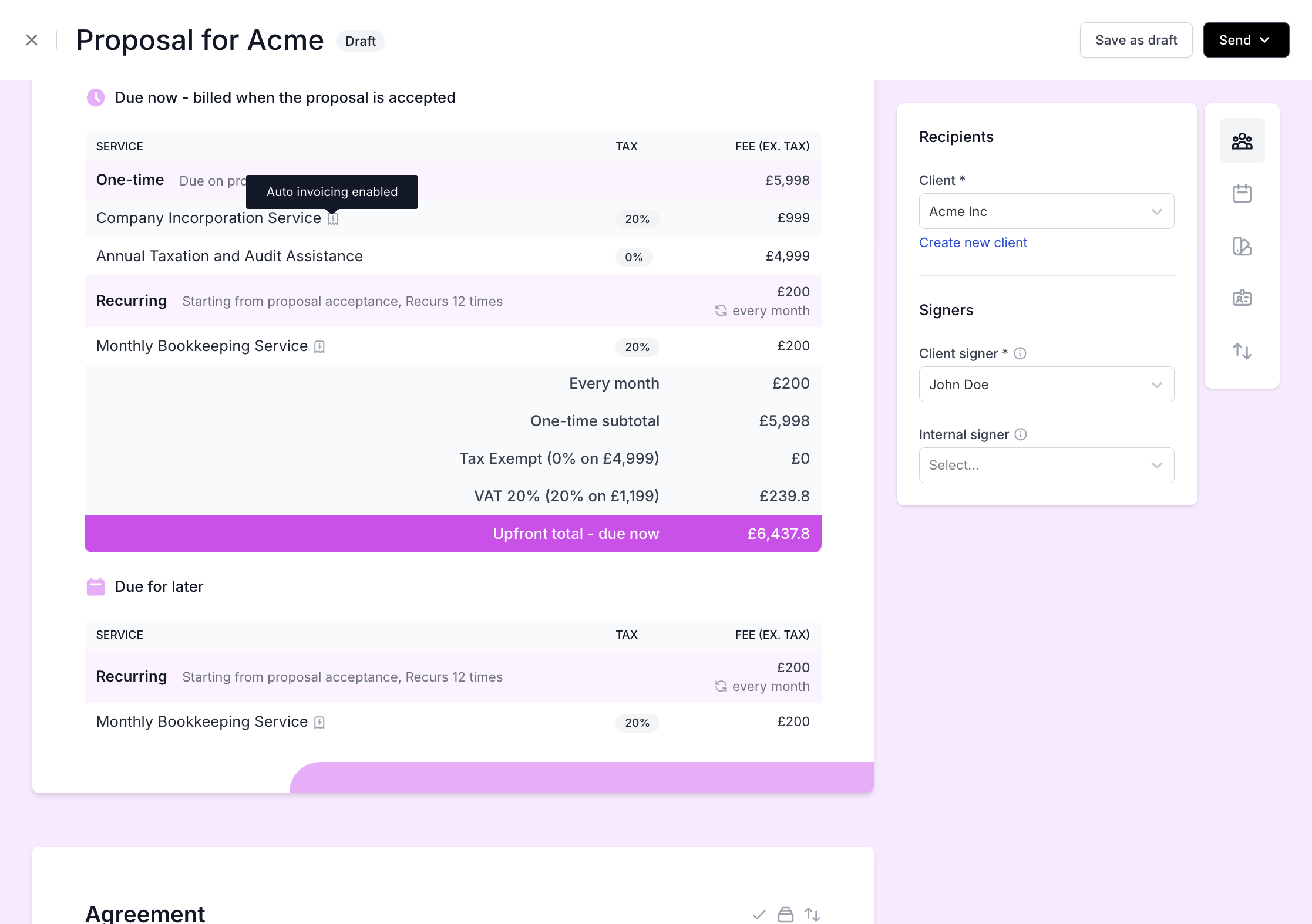Screen dimensions: 1312x924
Task: Click auto invoicing icon beside Monthly Bookkeeping in Due now
Action: pyautogui.click(x=319, y=347)
